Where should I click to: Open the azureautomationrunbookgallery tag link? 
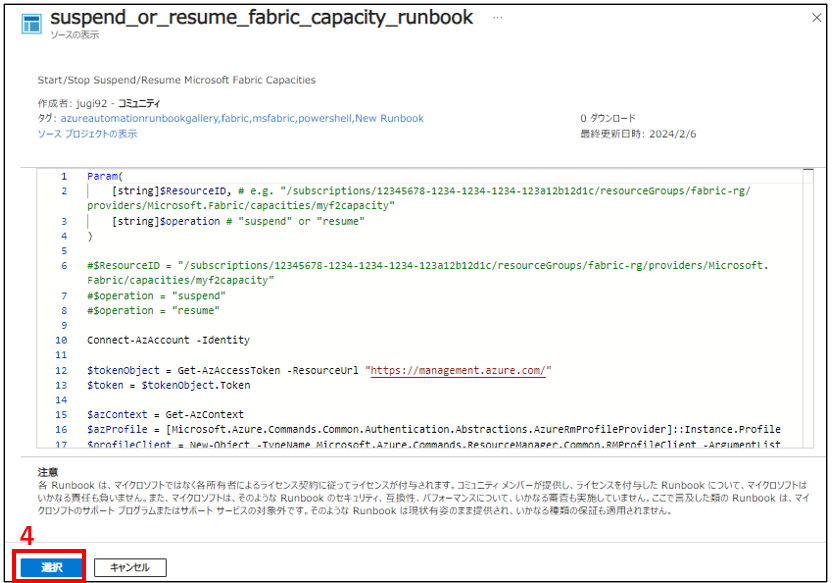point(139,118)
